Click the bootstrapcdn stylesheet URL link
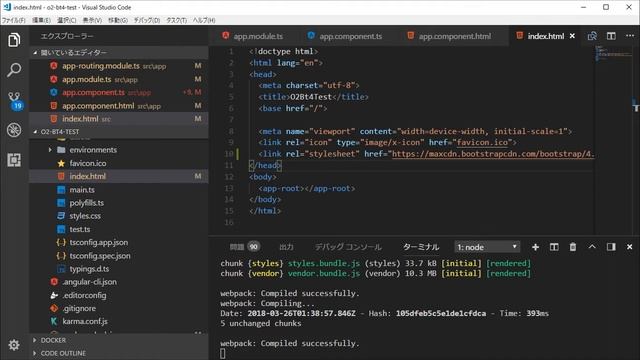The image size is (640, 360). 493,154
